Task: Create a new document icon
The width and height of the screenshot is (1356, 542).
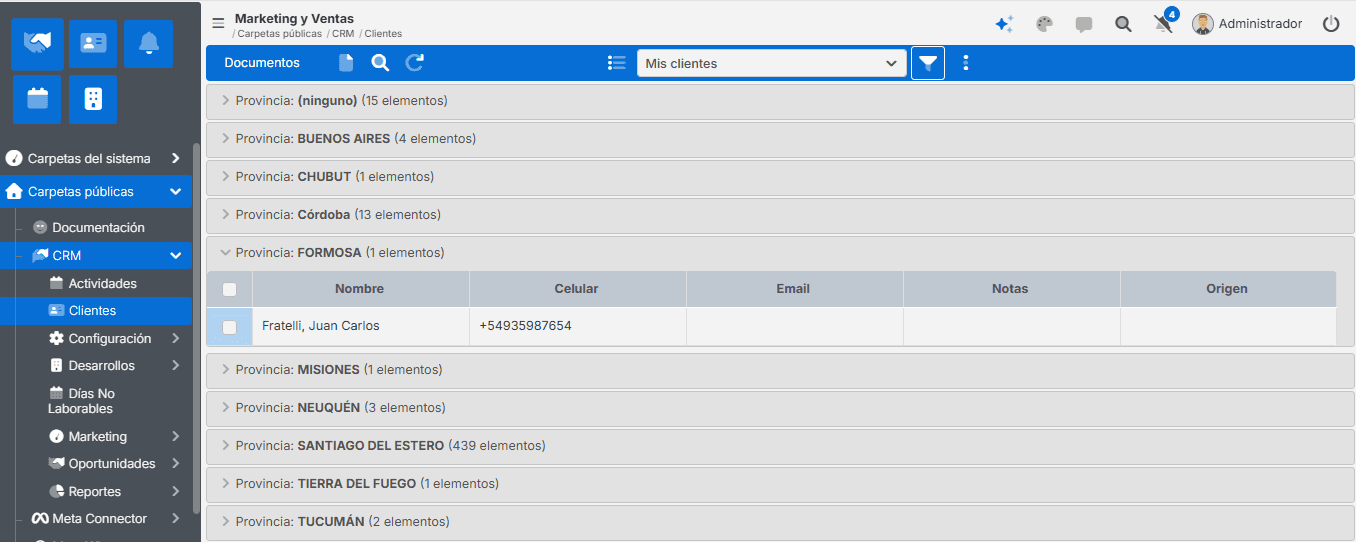Action: (x=346, y=63)
